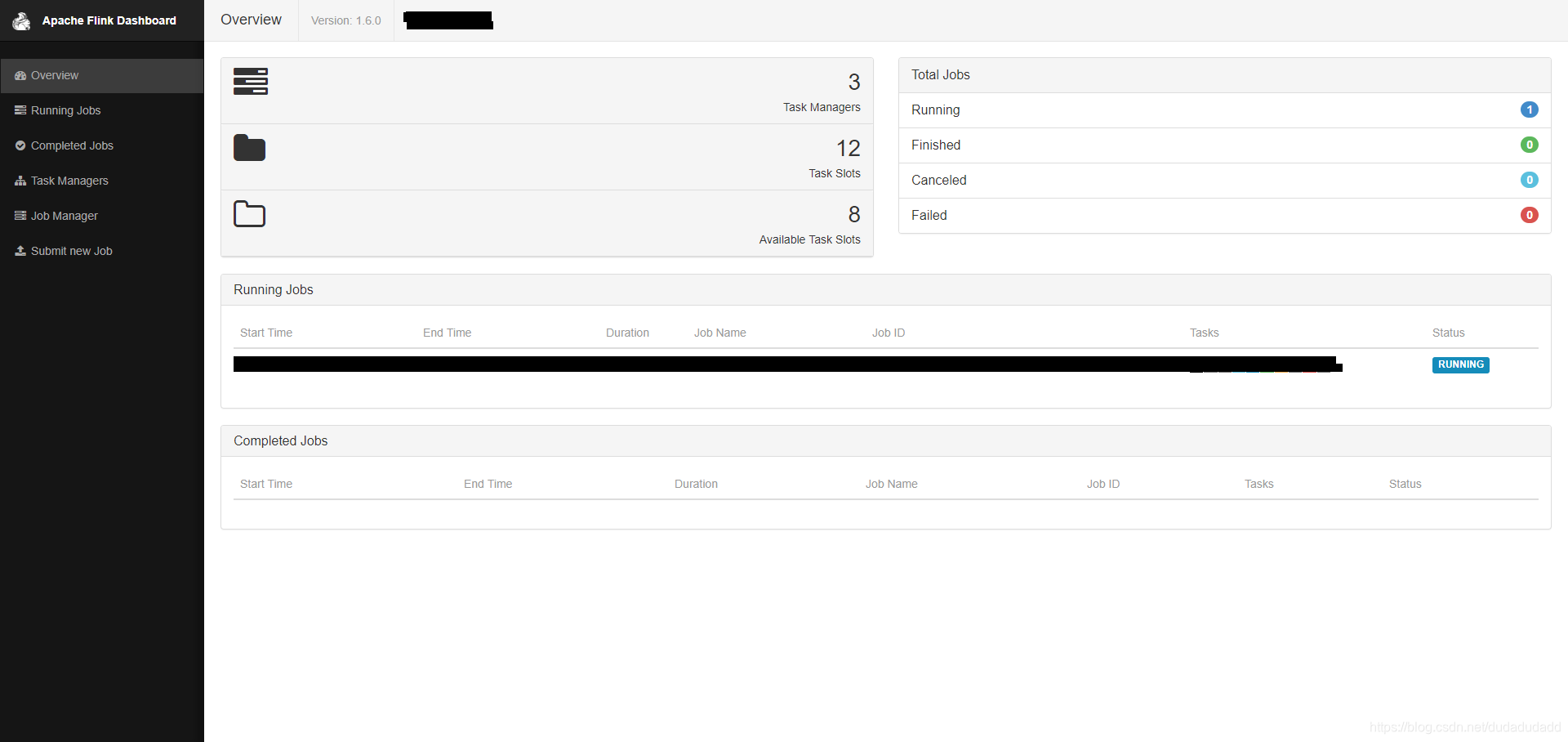Click the Running Jobs panel heading
Screen dimensions: 1568x742
pyautogui.click(x=886, y=290)
